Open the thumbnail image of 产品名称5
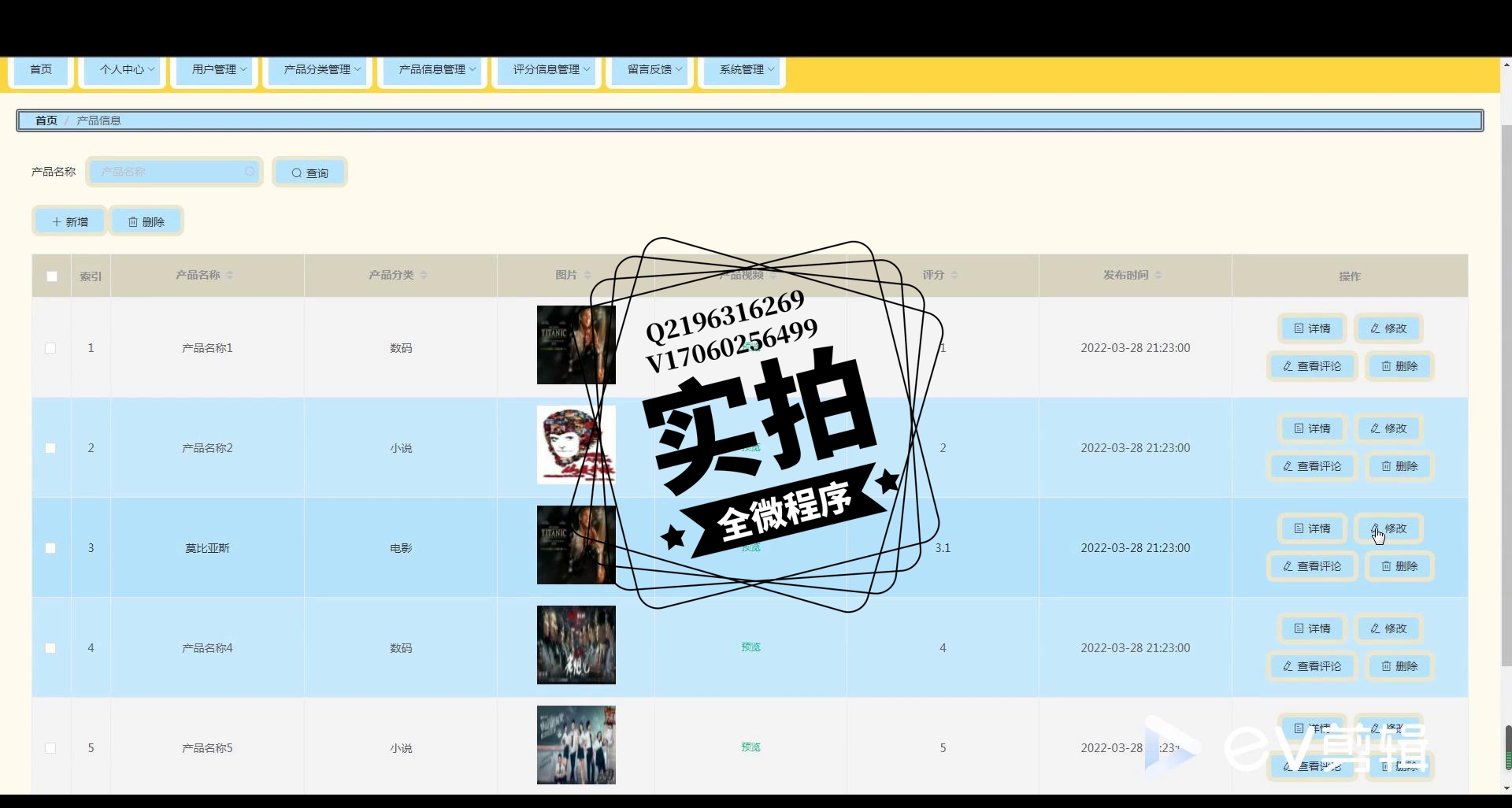The image size is (1512, 808). (x=576, y=745)
